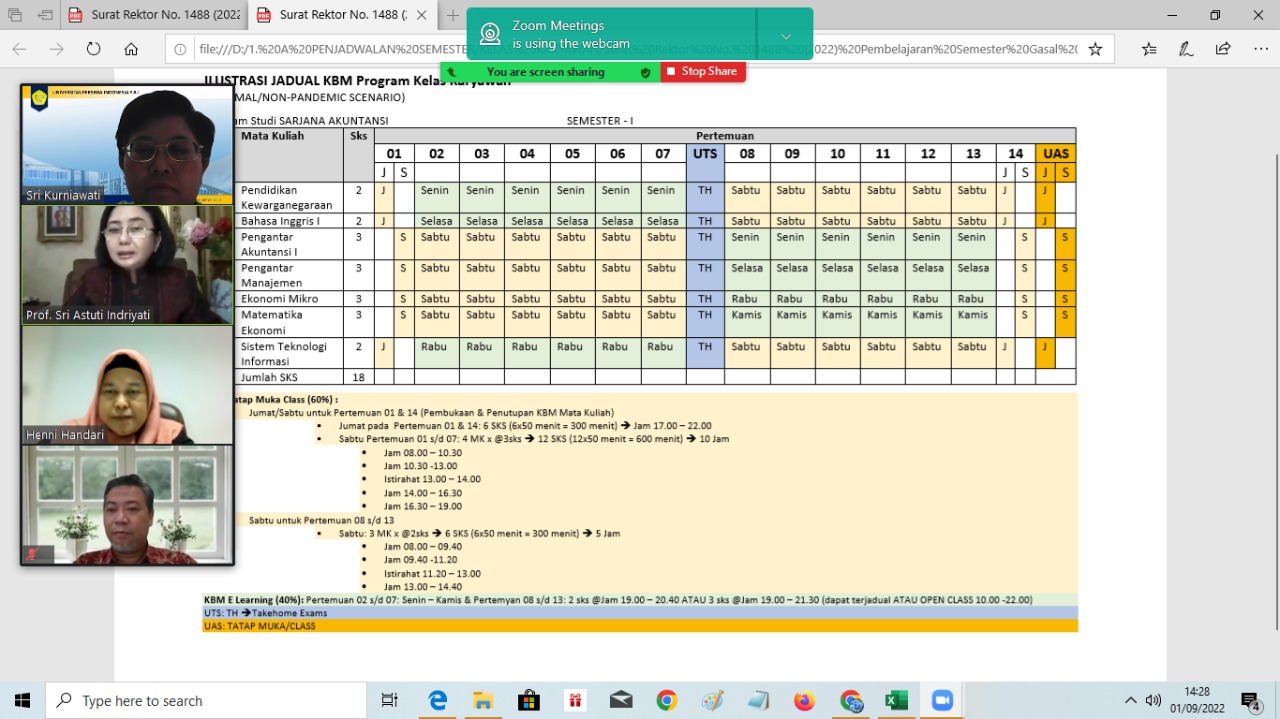Screen dimensions: 1280x719
Task: Click the webcam icon in the Zoom notification
Action: (490, 35)
